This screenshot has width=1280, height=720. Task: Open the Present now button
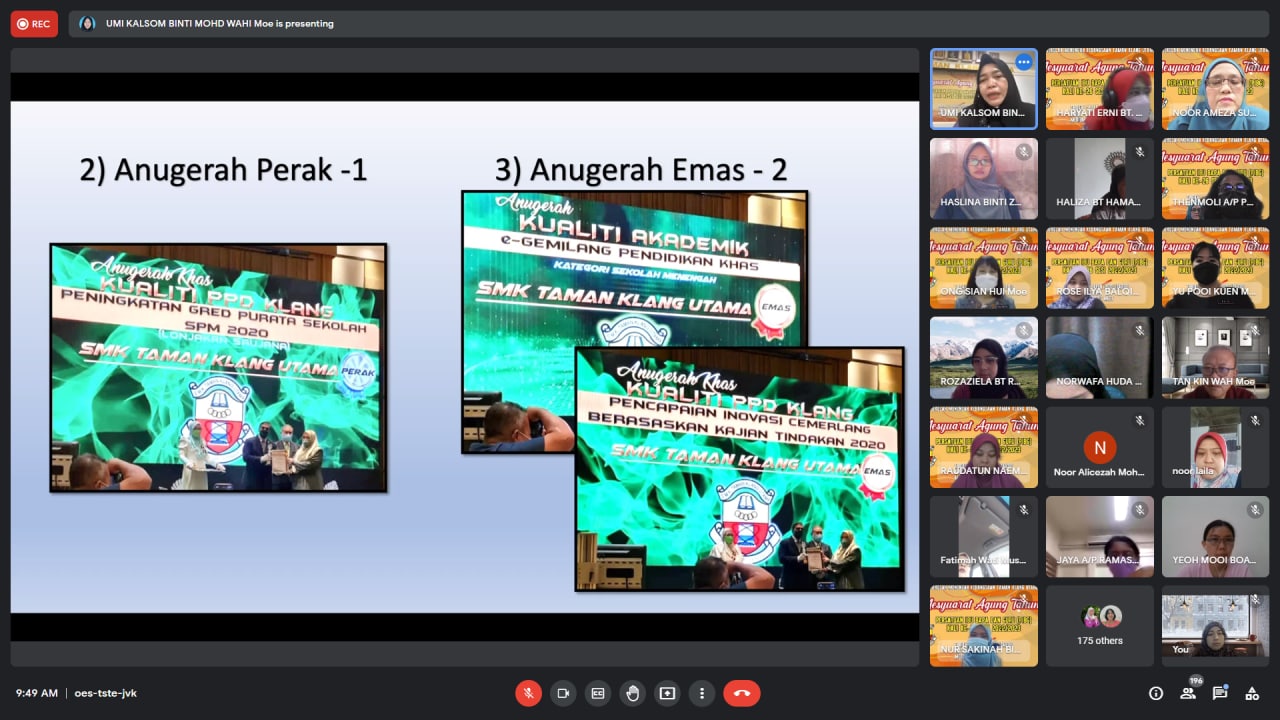pyautogui.click(x=667, y=693)
